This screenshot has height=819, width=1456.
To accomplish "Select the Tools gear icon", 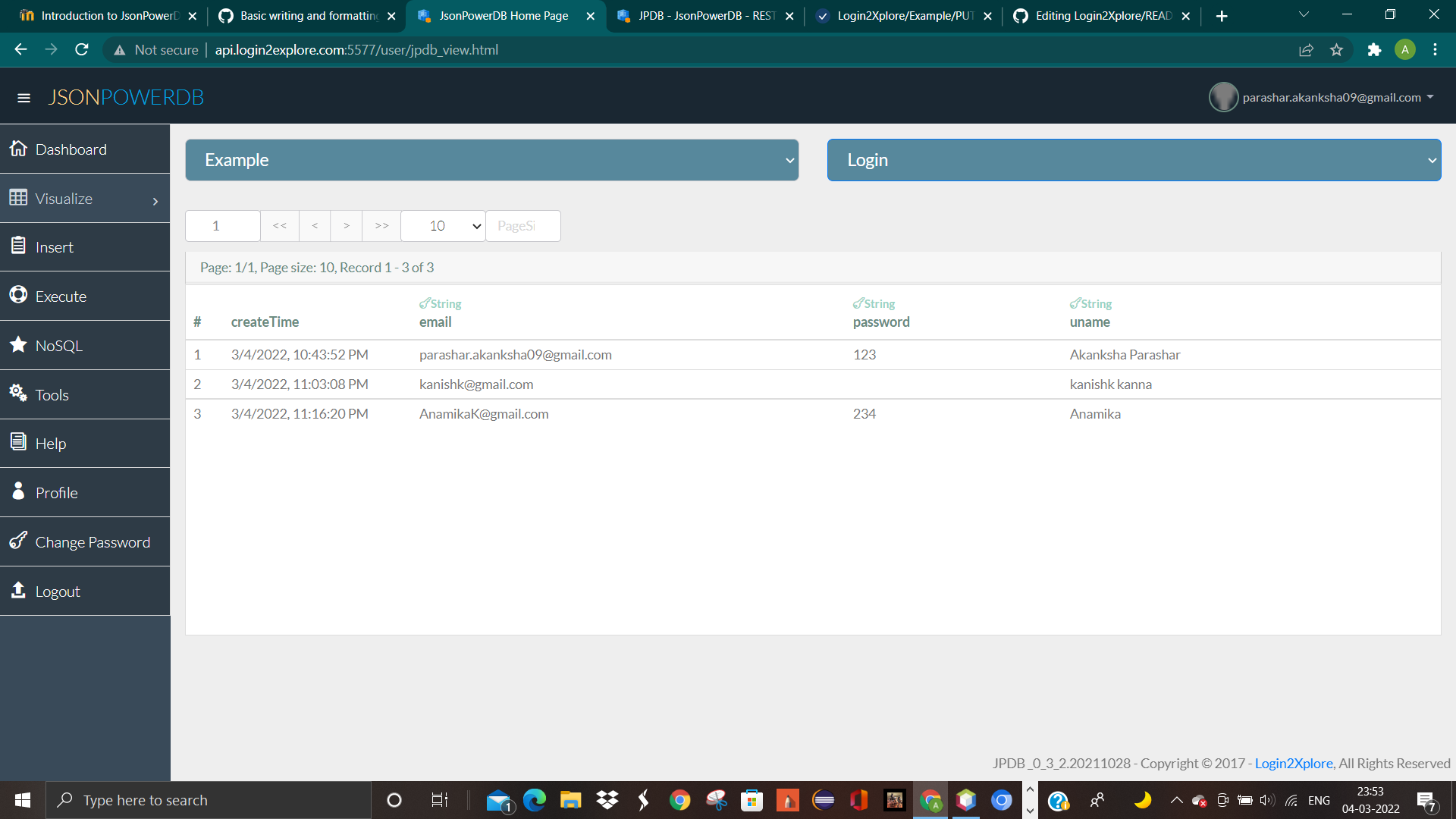I will (18, 394).
